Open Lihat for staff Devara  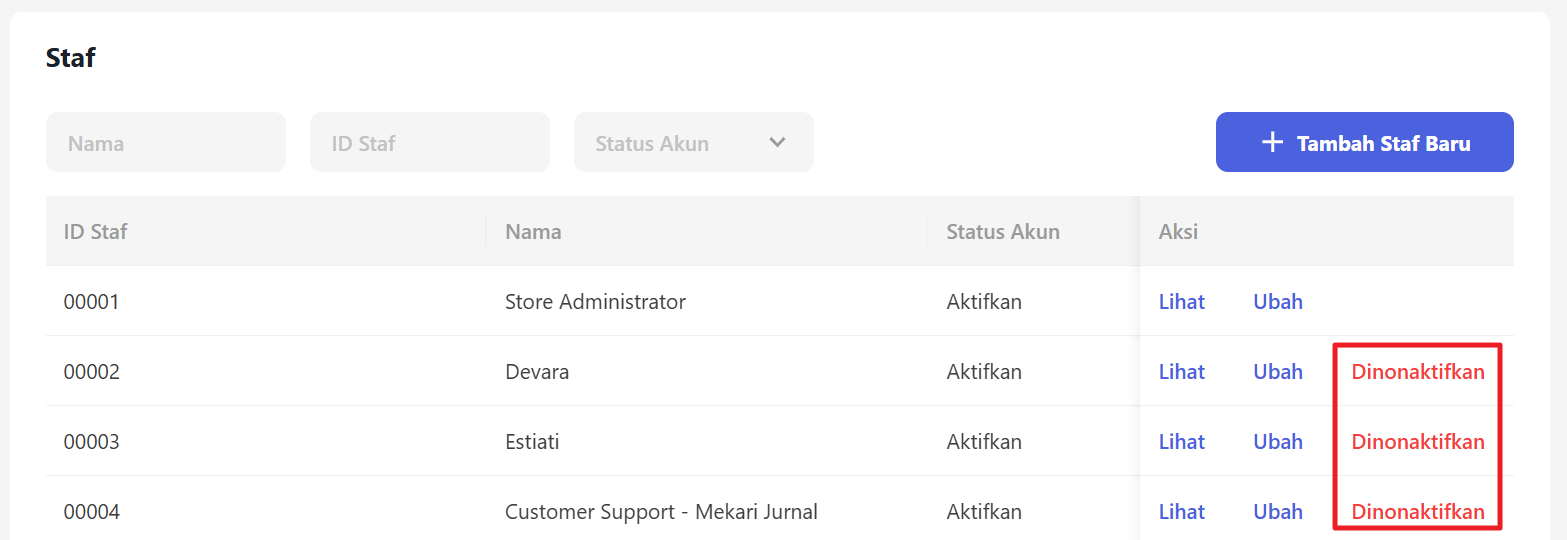1181,372
